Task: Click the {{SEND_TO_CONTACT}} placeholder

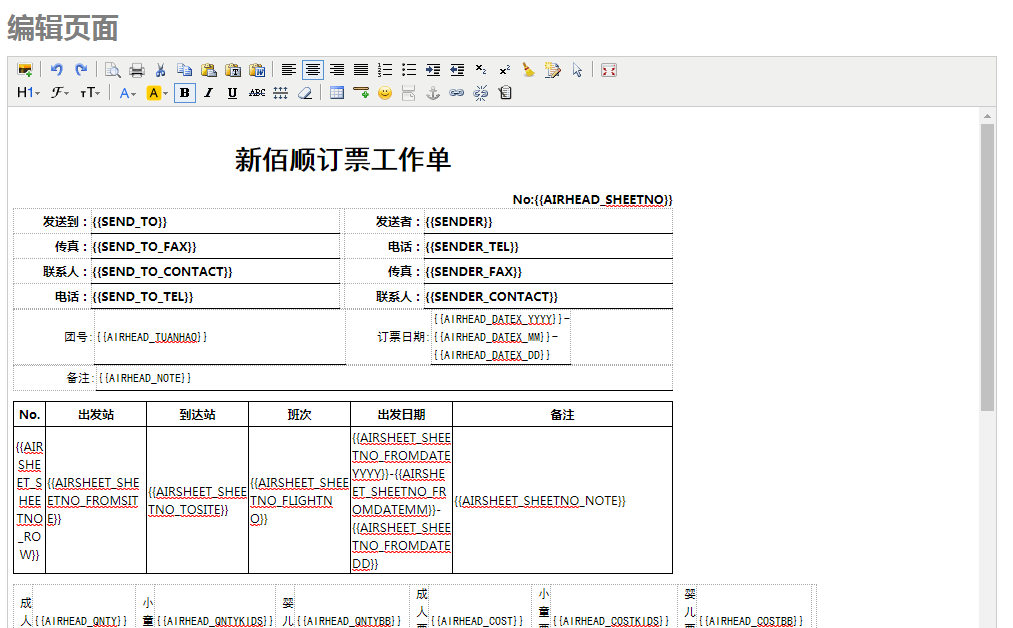Action: (x=162, y=272)
